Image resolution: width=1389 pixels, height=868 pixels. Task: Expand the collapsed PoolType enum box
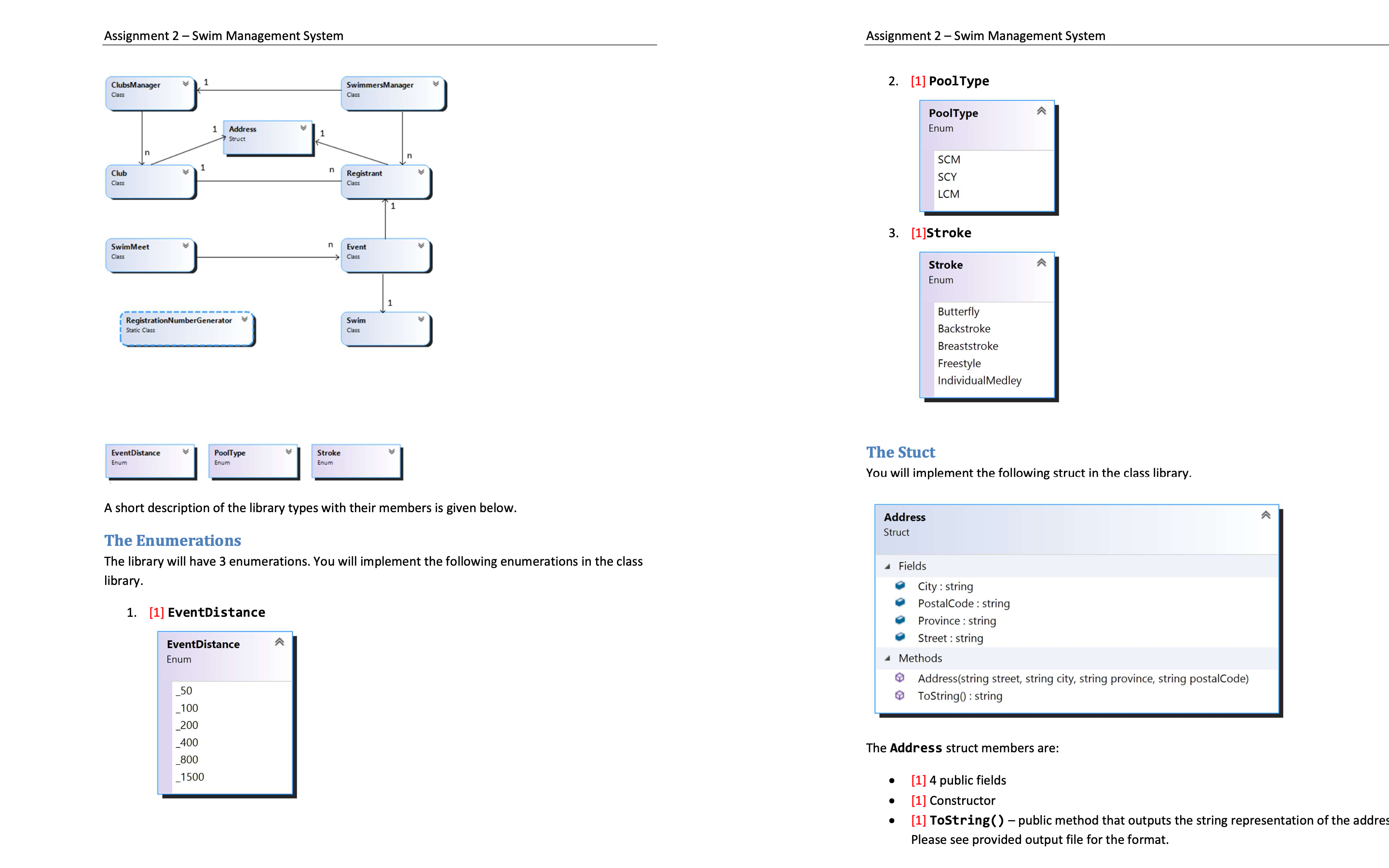289,452
